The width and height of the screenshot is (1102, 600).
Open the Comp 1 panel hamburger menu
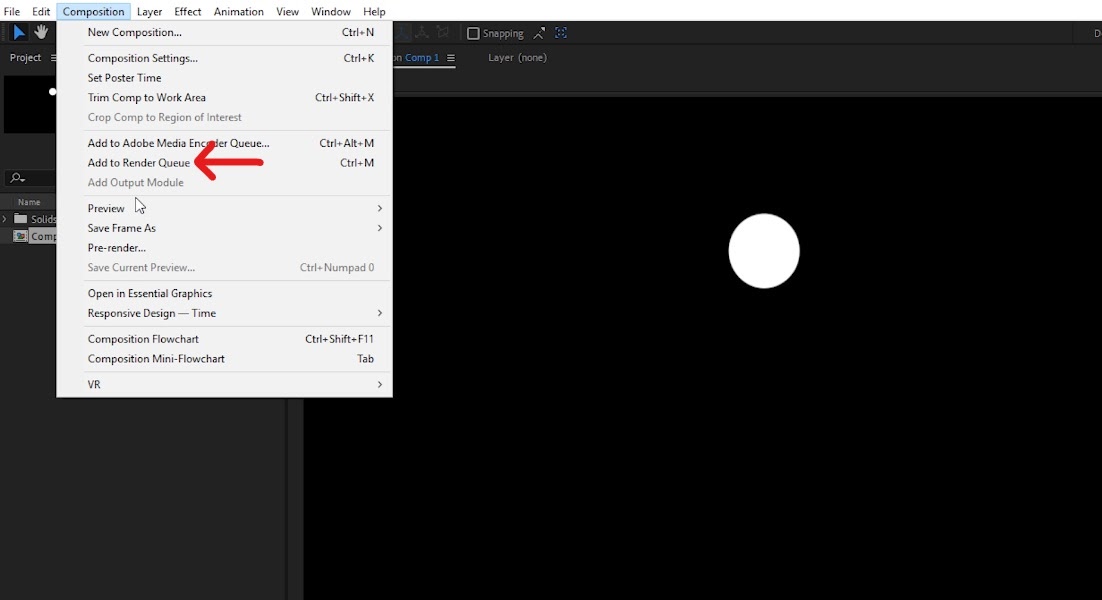coord(450,58)
